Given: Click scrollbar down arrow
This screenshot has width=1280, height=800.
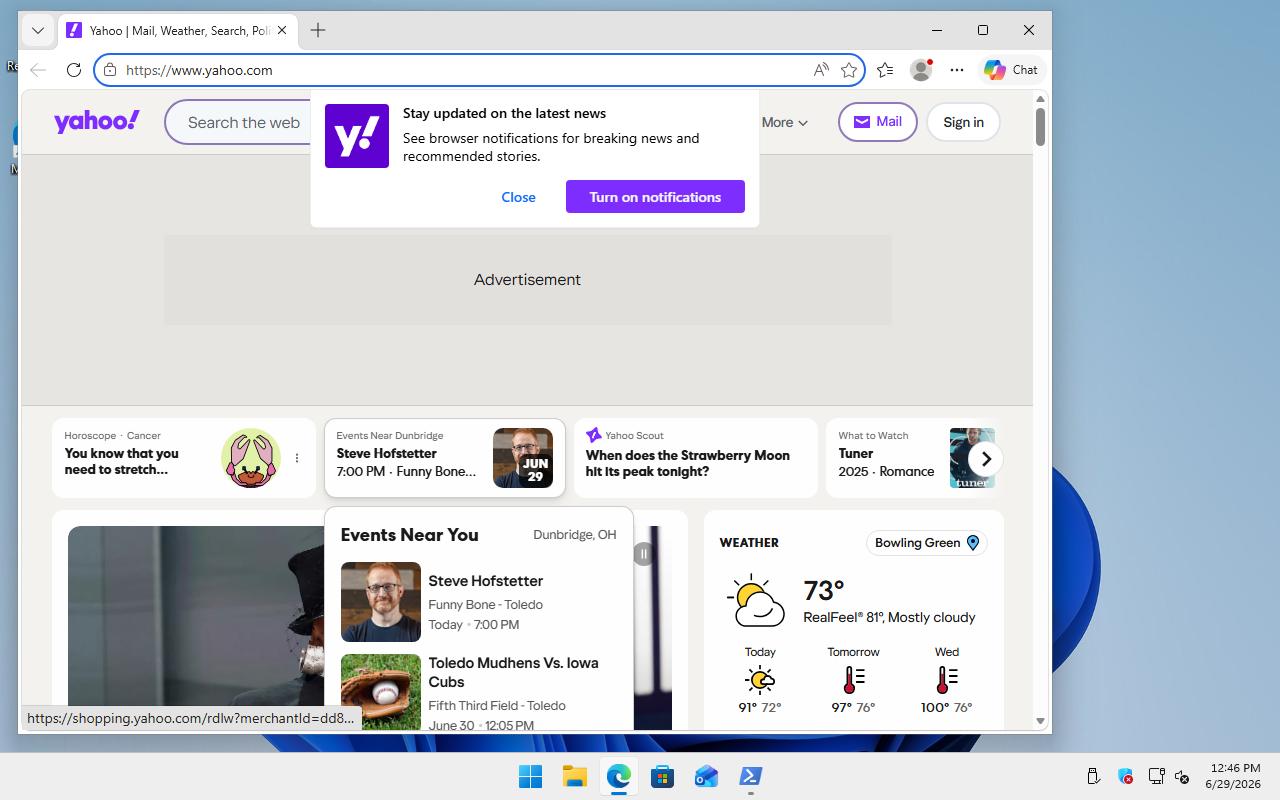Looking at the screenshot, I should 1040,721.
